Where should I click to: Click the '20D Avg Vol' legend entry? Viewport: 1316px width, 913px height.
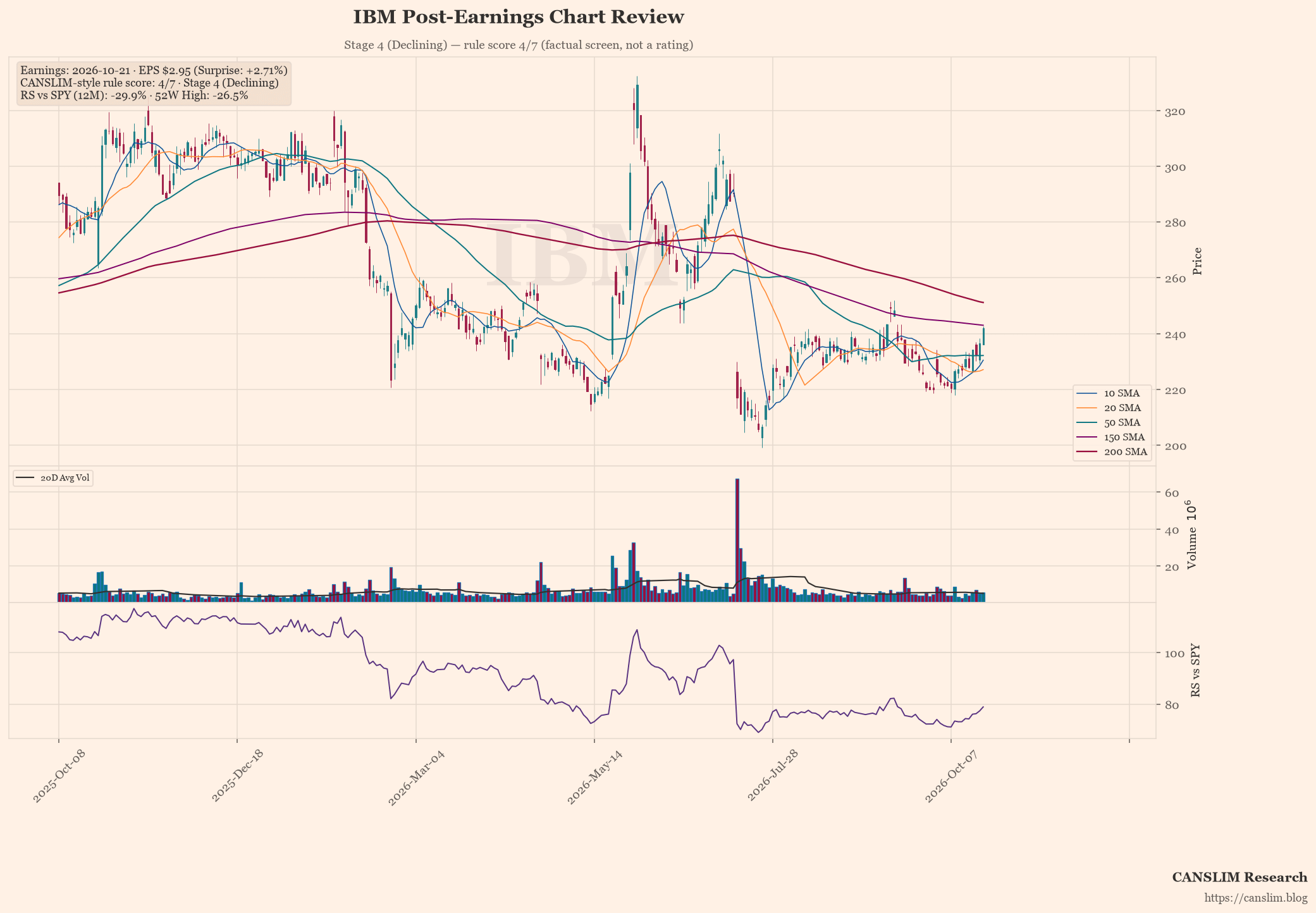pos(53,478)
